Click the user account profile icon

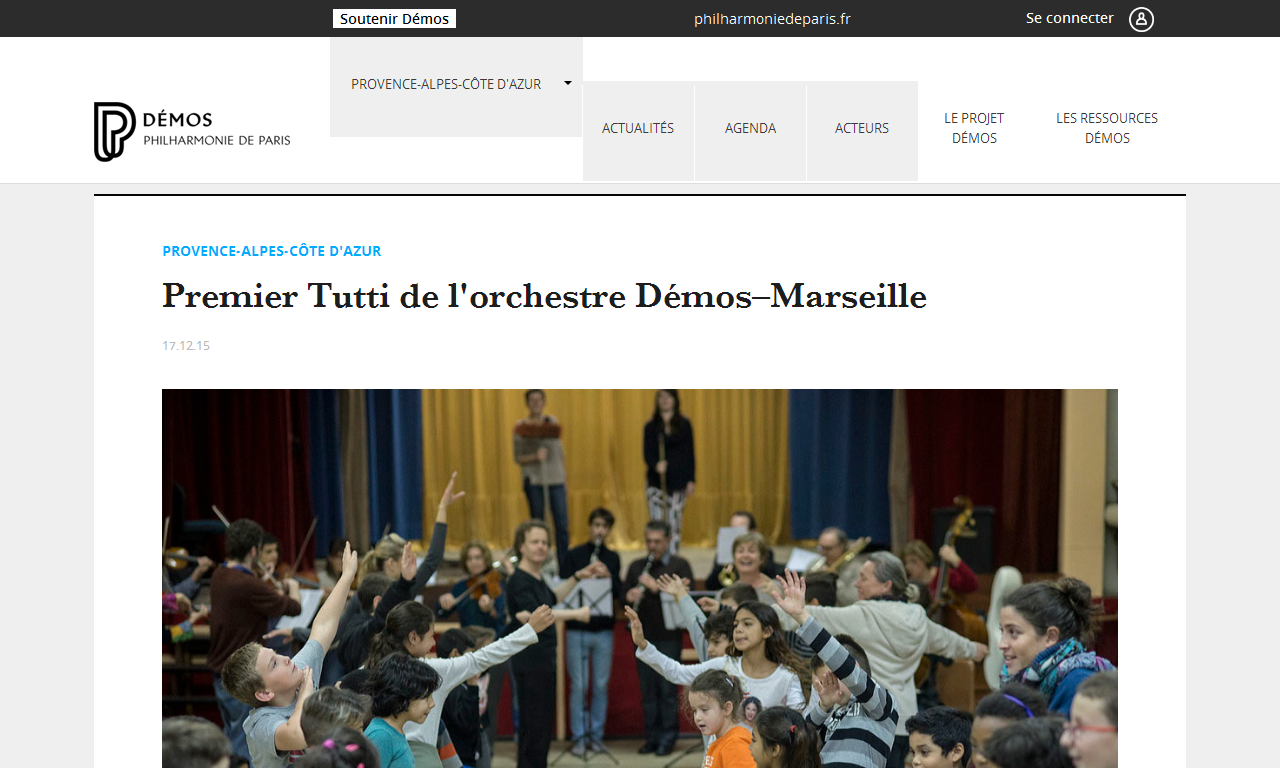[x=1141, y=19]
